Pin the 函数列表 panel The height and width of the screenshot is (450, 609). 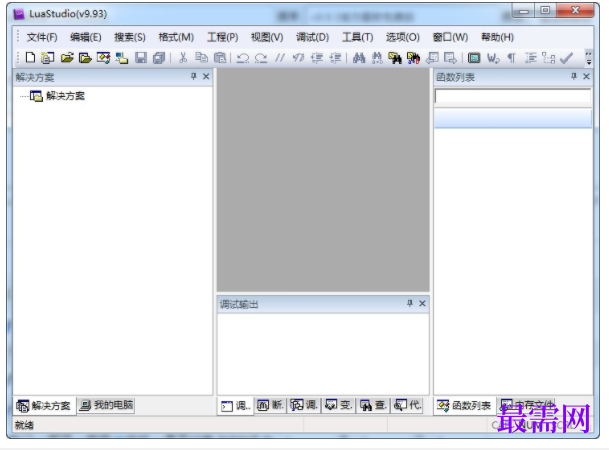coord(574,76)
